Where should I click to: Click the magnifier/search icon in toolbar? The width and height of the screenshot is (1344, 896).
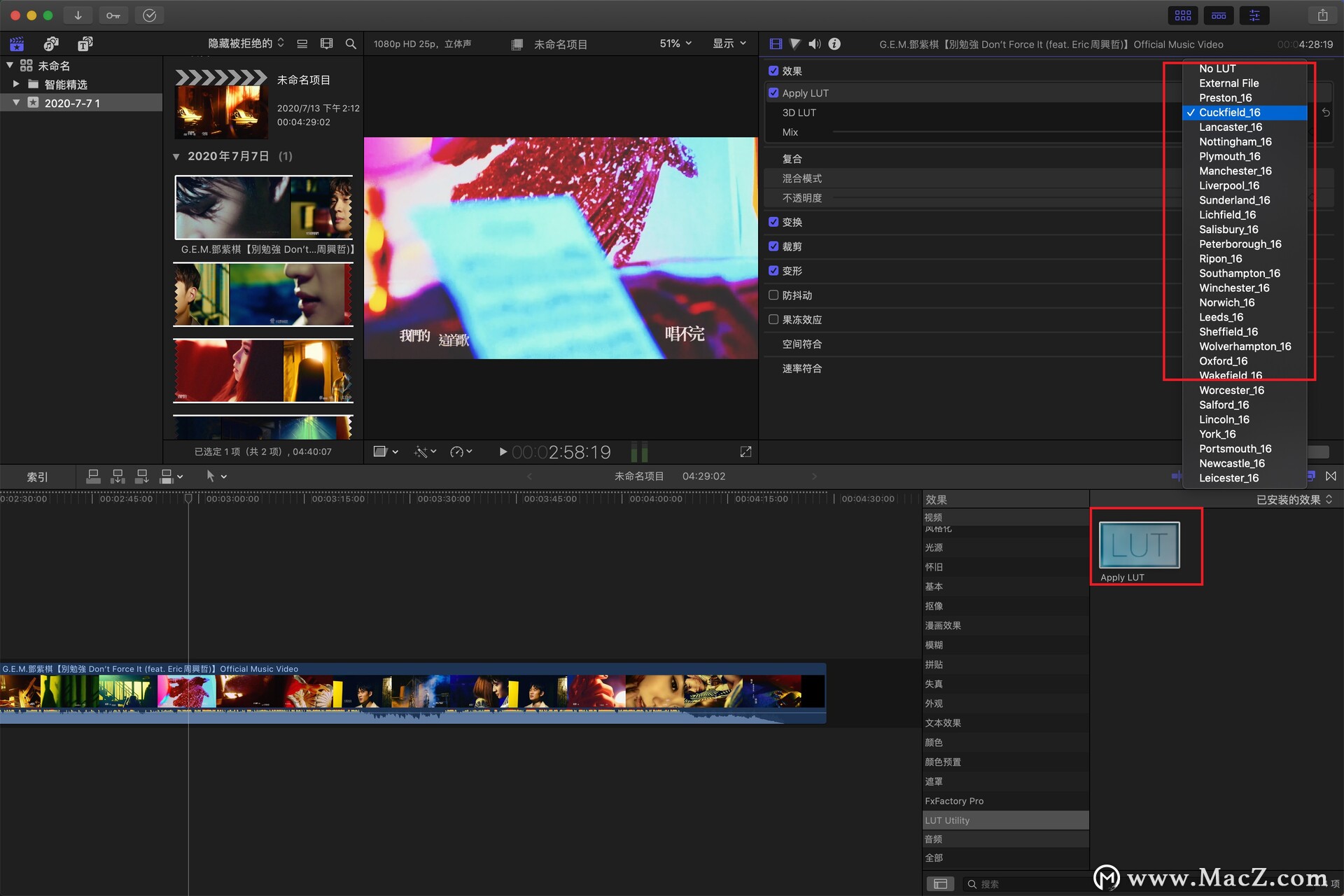click(x=352, y=44)
